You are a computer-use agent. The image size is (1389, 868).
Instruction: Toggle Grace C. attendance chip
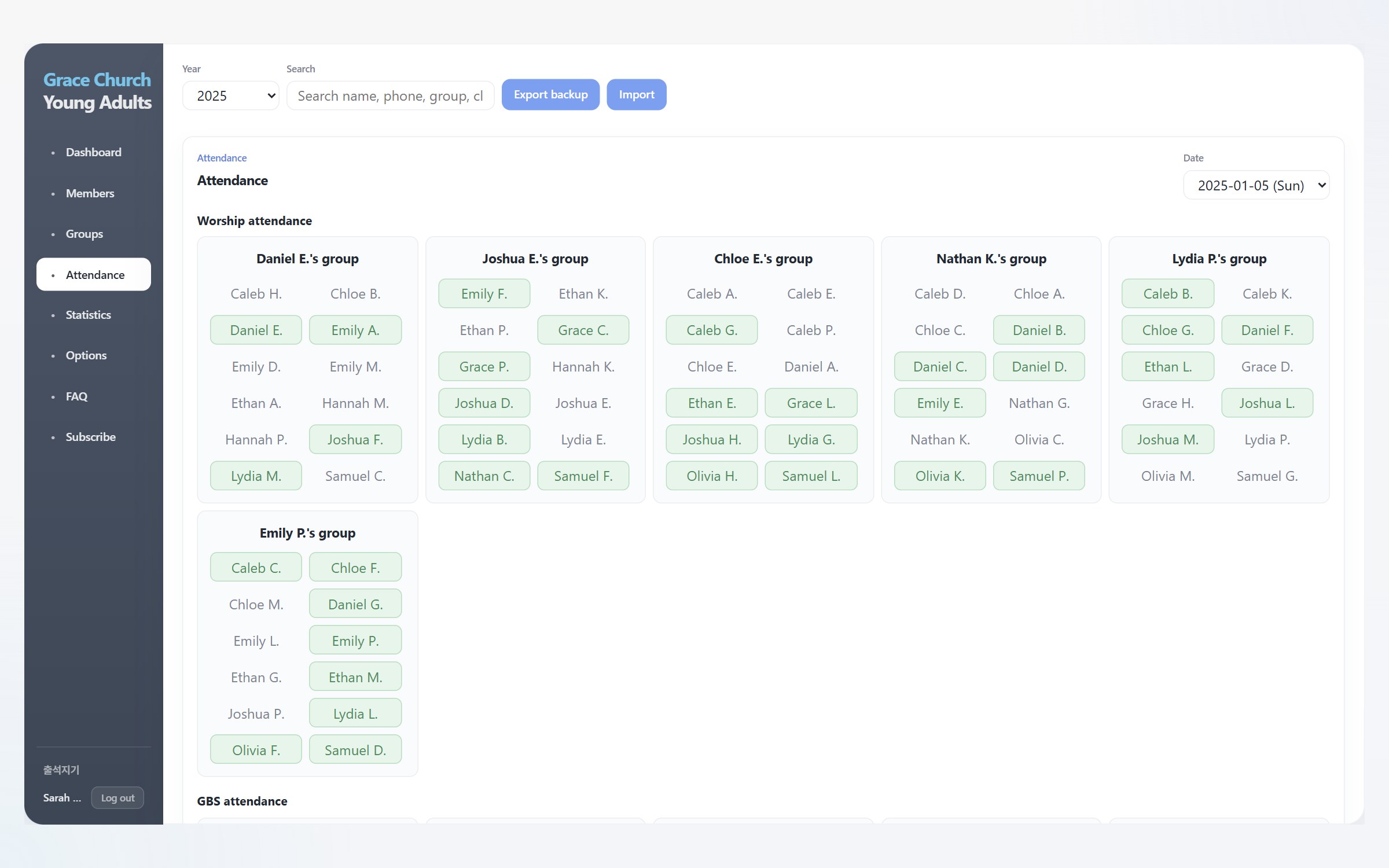(583, 330)
